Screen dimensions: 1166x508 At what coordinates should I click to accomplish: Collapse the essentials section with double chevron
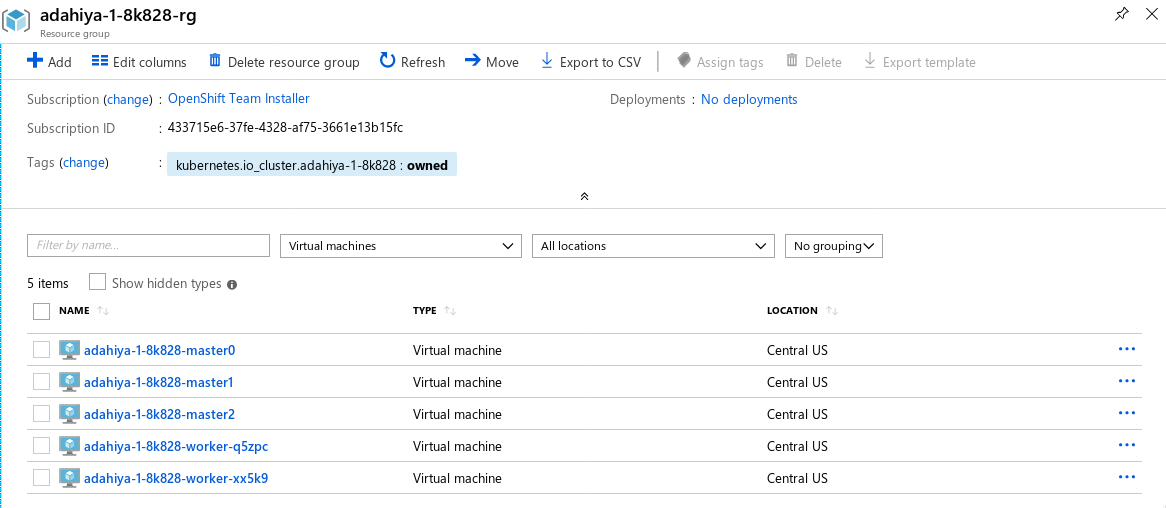point(584,196)
